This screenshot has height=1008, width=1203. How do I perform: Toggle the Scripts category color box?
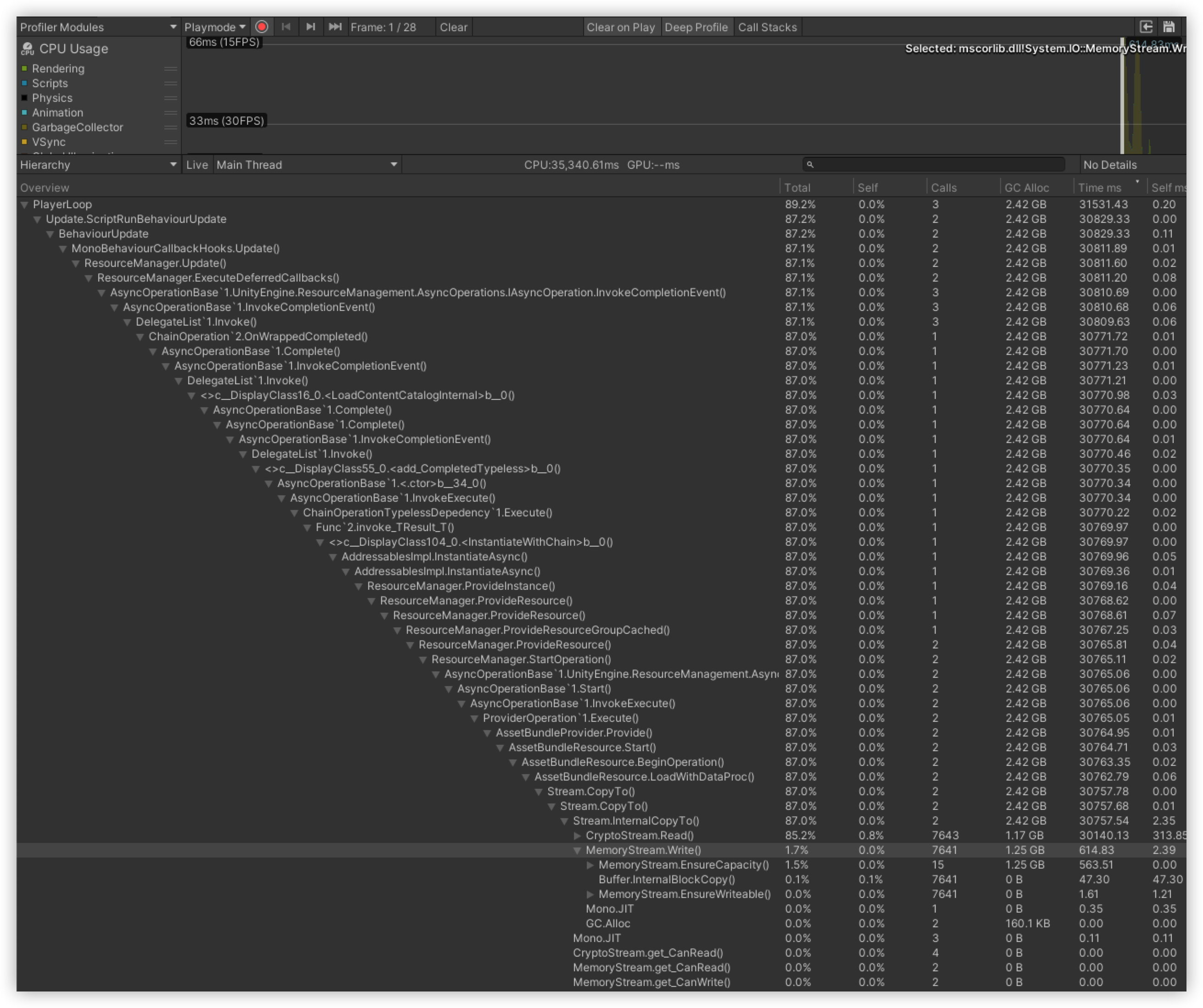pyautogui.click(x=25, y=83)
